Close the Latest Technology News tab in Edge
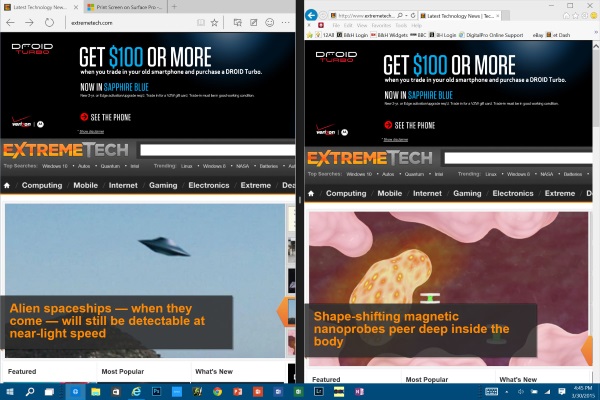 point(76,7)
